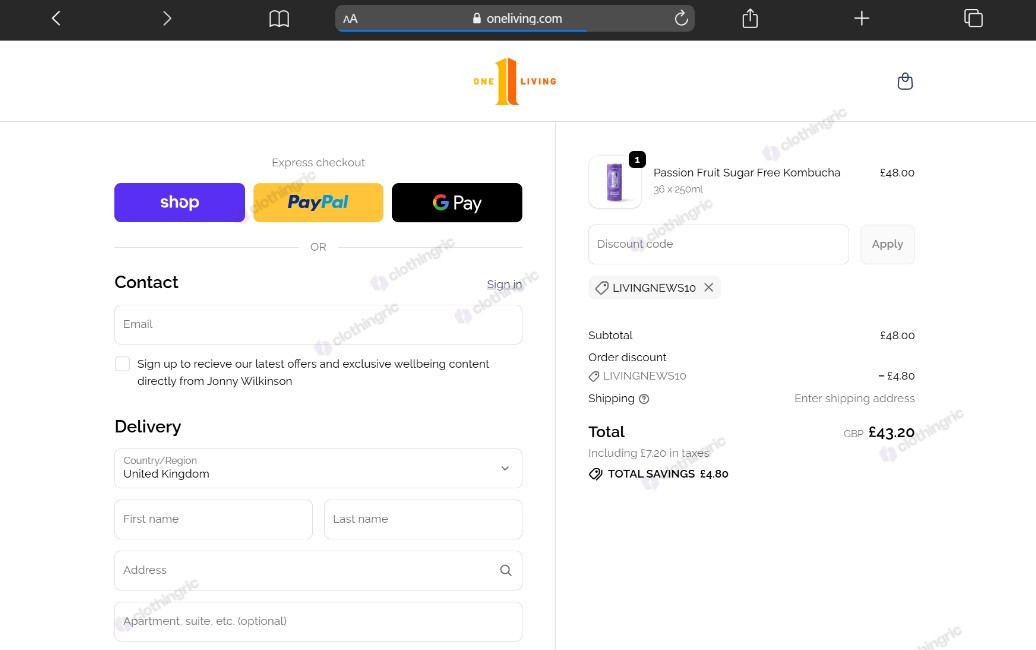Click the Address input field
The height and width of the screenshot is (650, 1036).
(318, 570)
